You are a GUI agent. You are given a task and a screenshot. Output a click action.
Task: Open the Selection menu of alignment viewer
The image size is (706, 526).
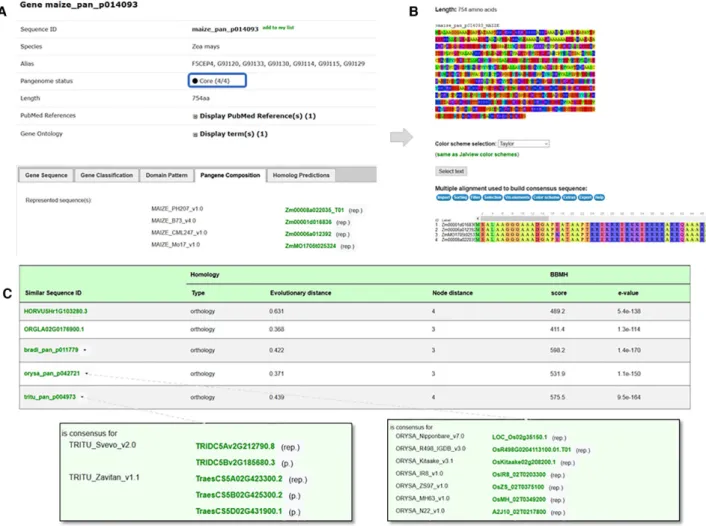(x=493, y=197)
